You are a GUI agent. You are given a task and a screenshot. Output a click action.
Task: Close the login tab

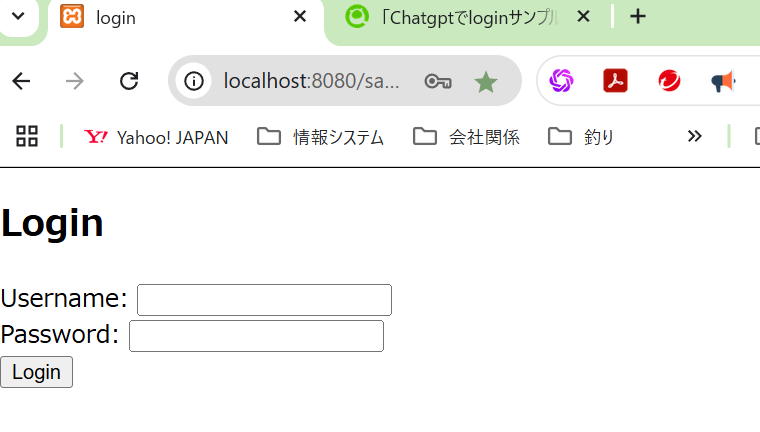300,17
